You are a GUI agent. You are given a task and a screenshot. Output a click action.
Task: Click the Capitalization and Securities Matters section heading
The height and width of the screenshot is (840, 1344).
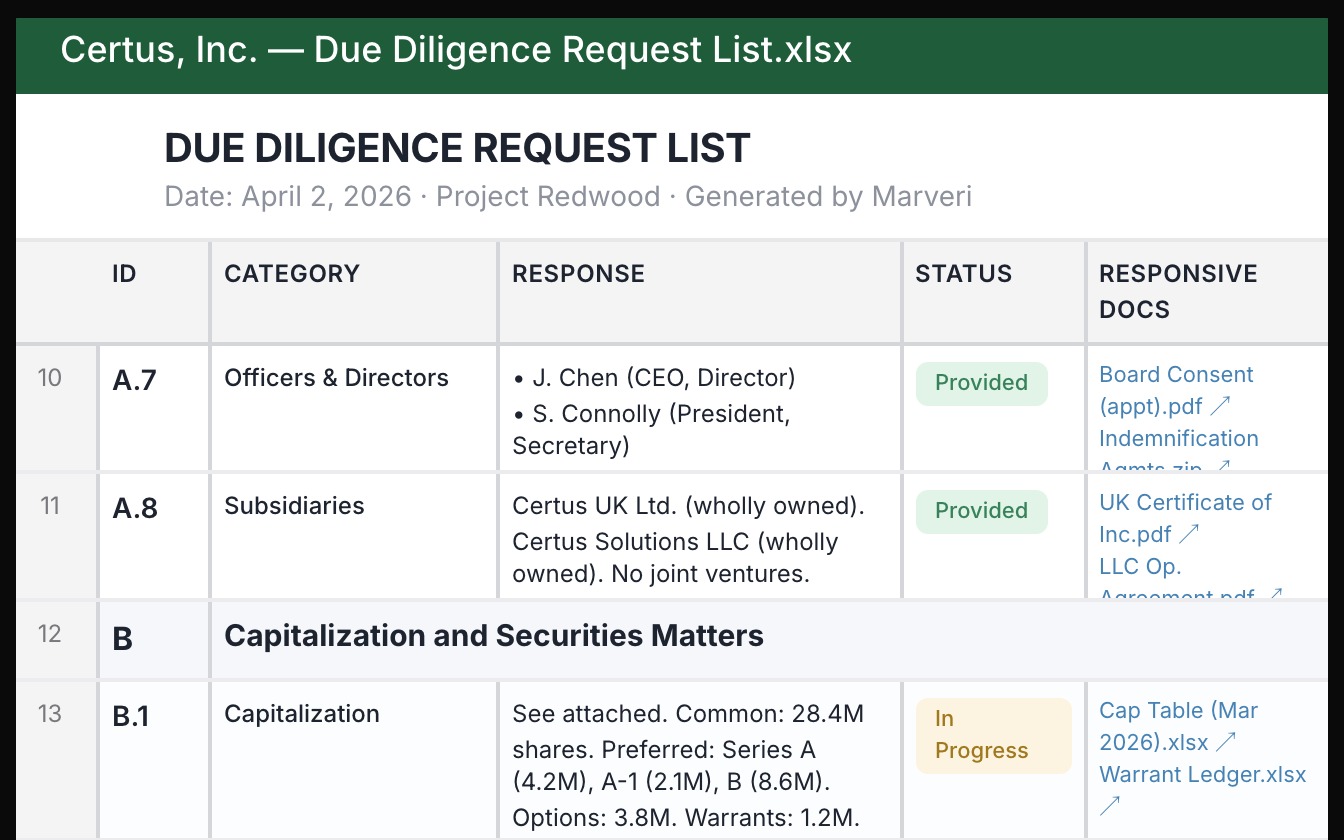[x=494, y=636]
